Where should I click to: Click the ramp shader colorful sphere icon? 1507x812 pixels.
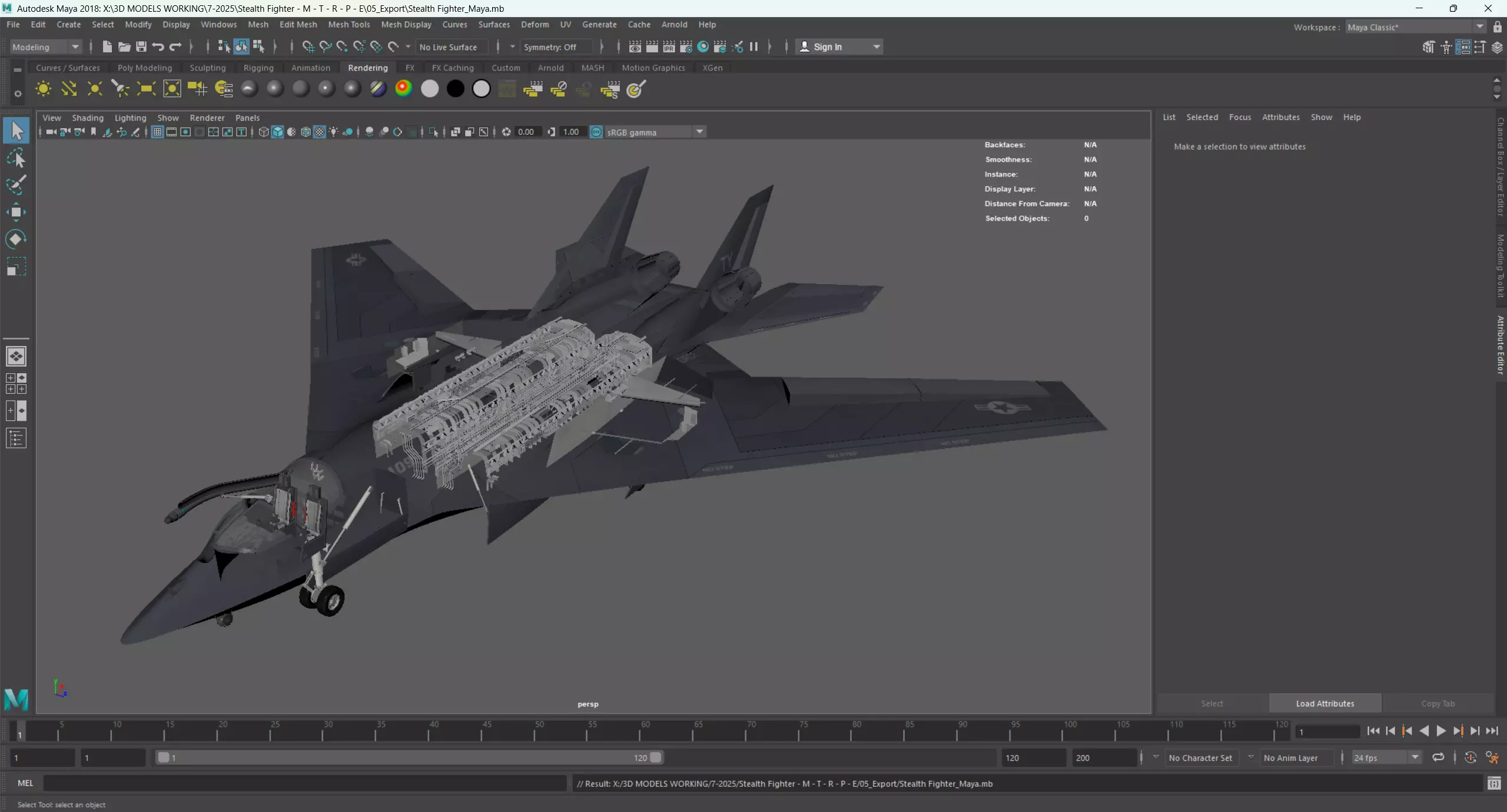coord(404,89)
